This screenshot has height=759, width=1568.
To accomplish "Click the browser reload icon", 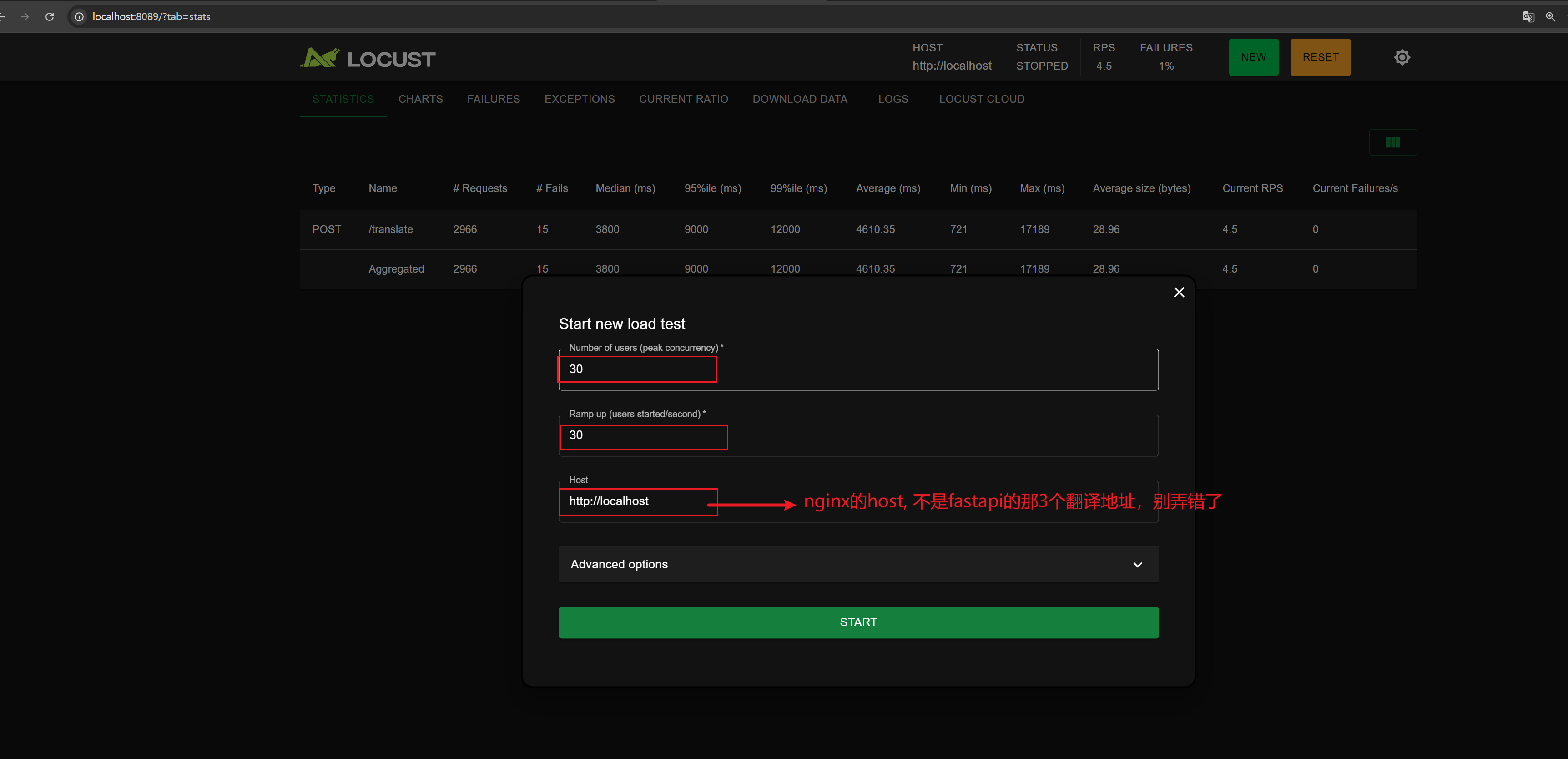I will pos(50,16).
